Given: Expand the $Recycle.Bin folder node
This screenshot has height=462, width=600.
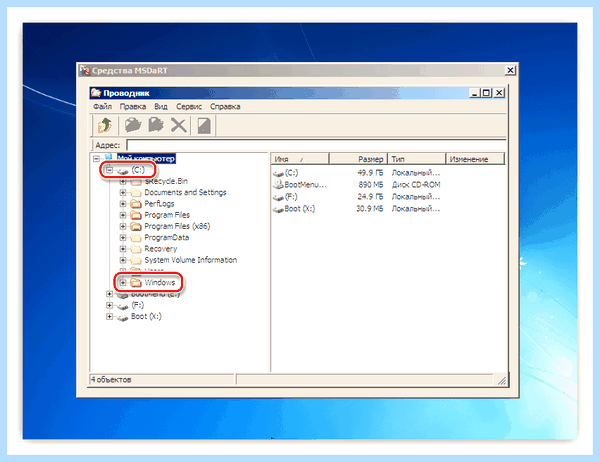Looking at the screenshot, I should coord(123,181).
